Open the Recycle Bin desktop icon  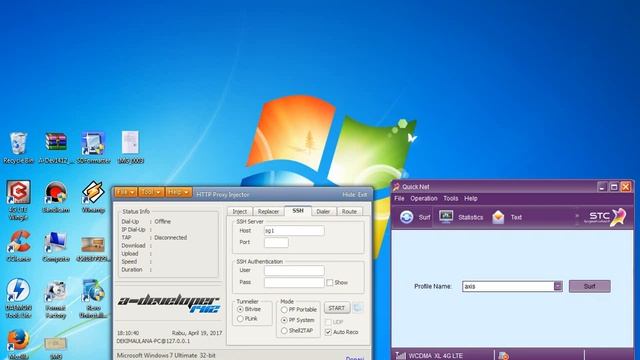click(18, 144)
